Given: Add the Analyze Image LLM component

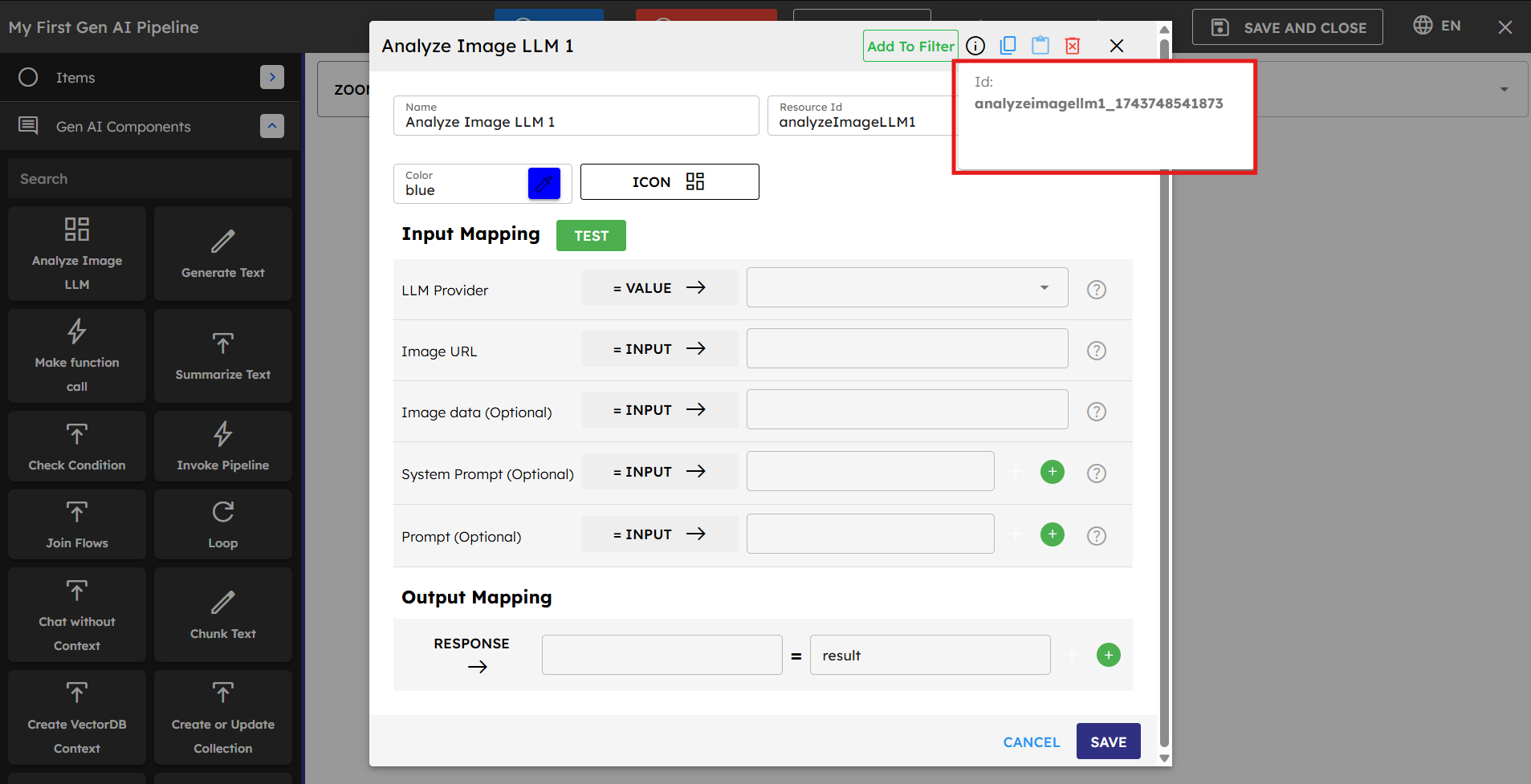Looking at the screenshot, I should click(x=77, y=254).
